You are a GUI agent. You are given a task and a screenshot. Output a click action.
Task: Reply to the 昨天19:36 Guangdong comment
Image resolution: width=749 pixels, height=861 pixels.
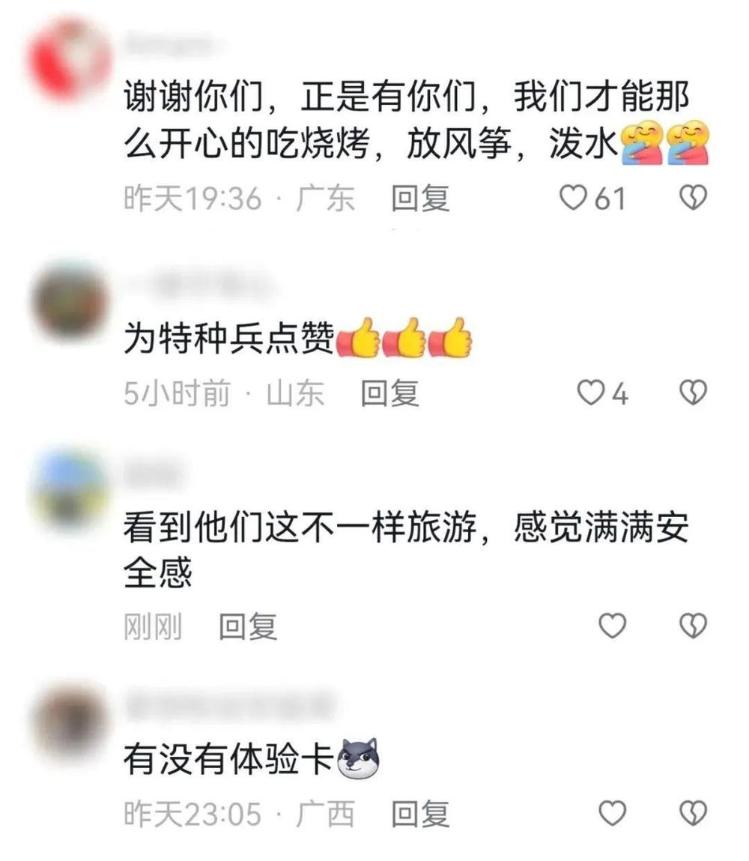click(420, 198)
